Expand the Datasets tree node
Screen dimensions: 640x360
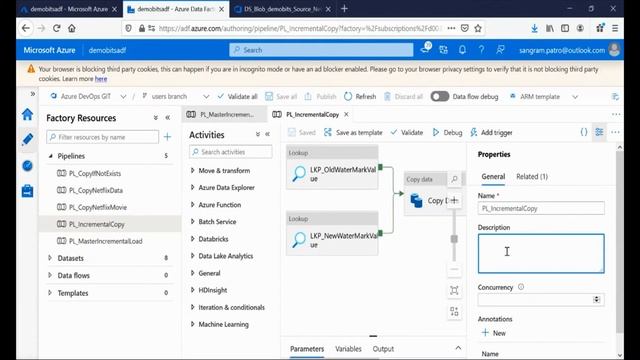click(x=50, y=258)
